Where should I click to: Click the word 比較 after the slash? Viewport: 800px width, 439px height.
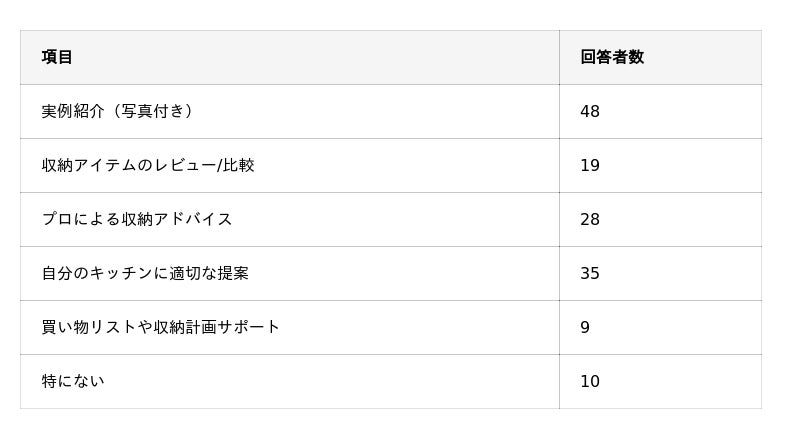point(239,165)
